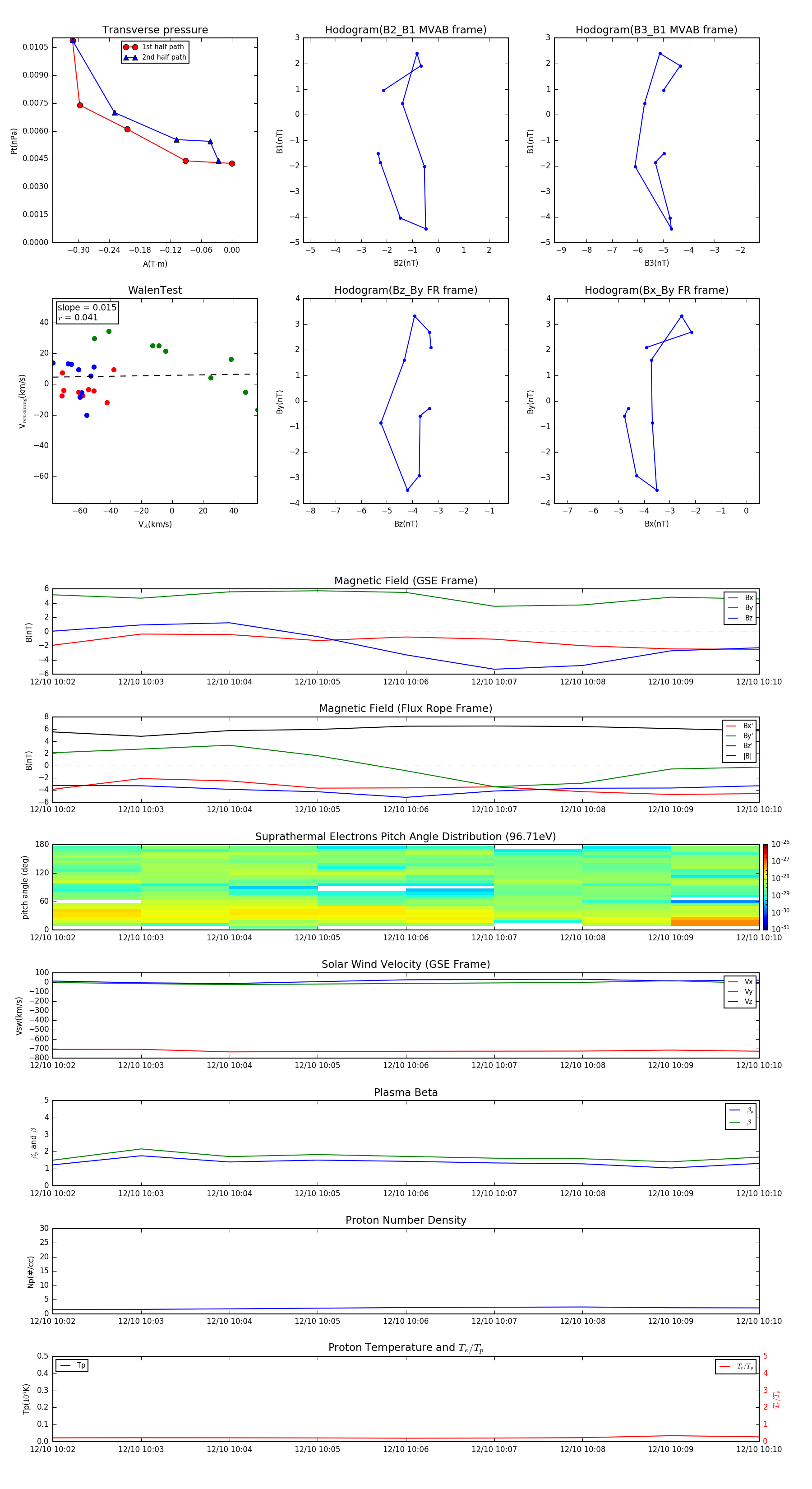Select the "1st half path" legend entry
Image resolution: width=812 pixels, height=1489 pixels.
pos(154,47)
